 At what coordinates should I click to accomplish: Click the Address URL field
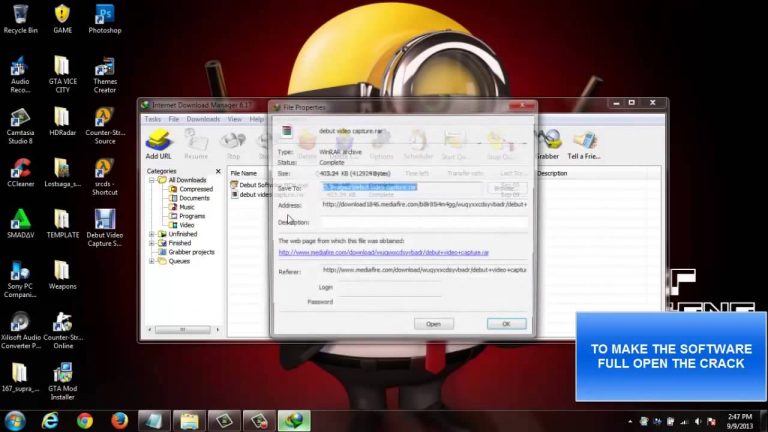coord(425,205)
